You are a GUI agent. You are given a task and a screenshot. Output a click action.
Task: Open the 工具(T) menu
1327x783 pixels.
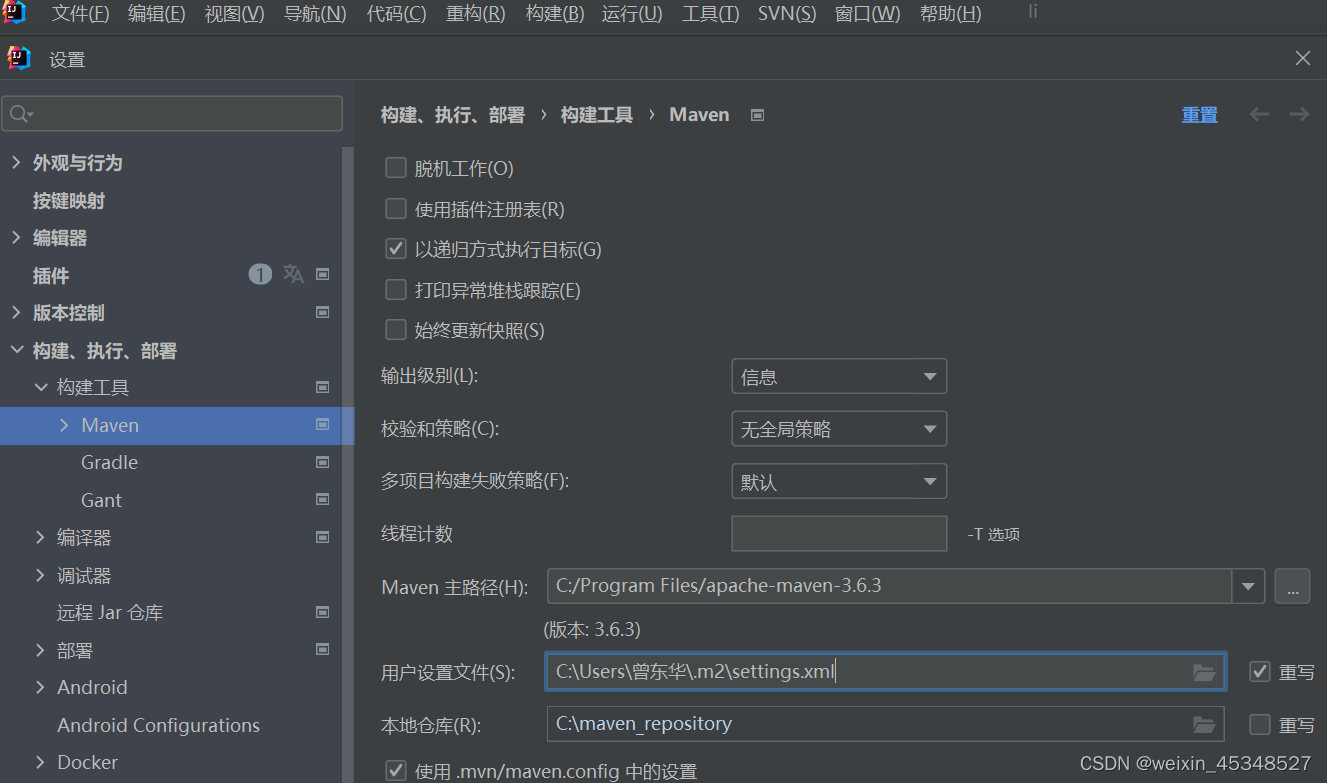pos(711,14)
